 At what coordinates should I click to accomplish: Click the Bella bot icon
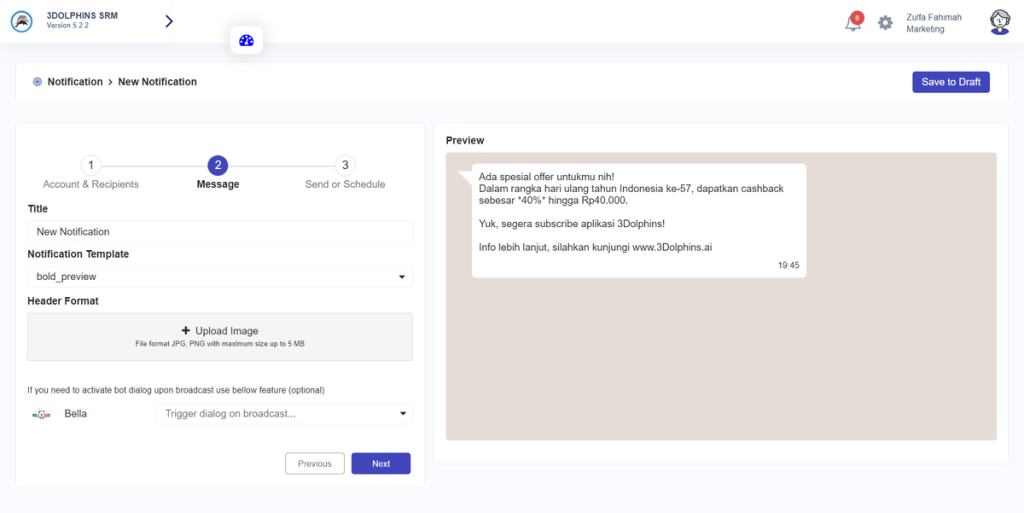[41, 414]
